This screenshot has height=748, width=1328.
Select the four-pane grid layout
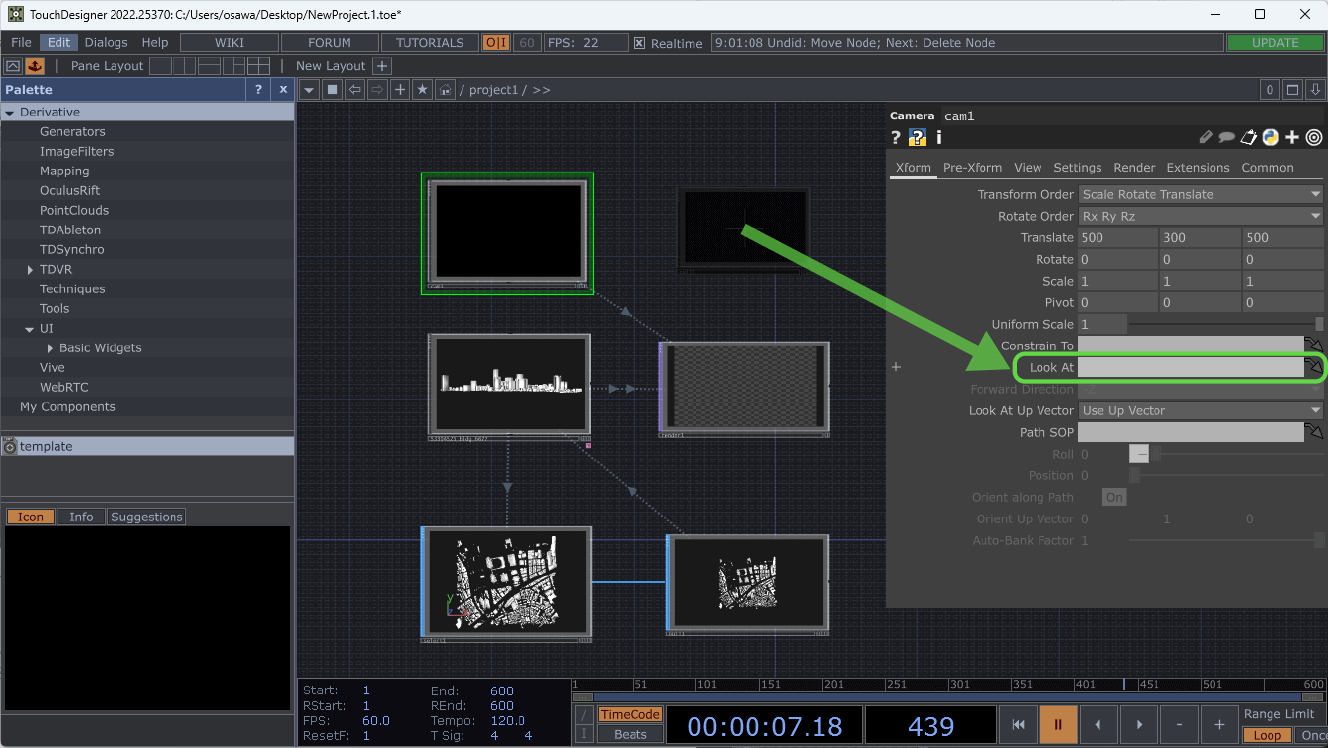tap(258, 66)
